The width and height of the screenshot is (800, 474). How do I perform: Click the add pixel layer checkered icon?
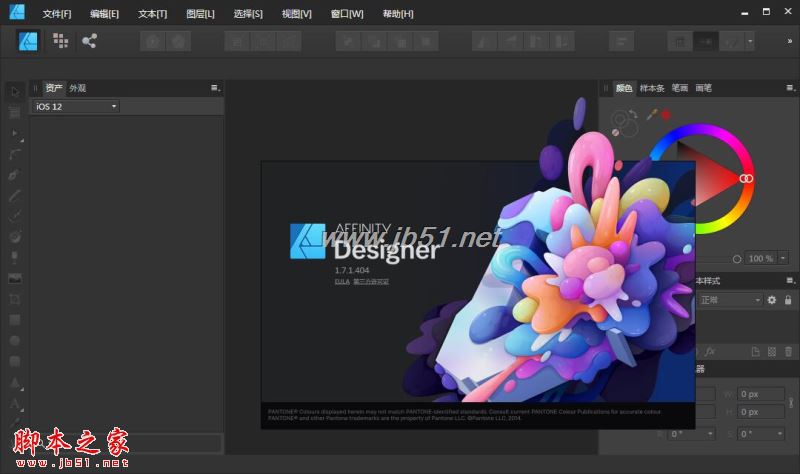pyautogui.click(x=772, y=352)
